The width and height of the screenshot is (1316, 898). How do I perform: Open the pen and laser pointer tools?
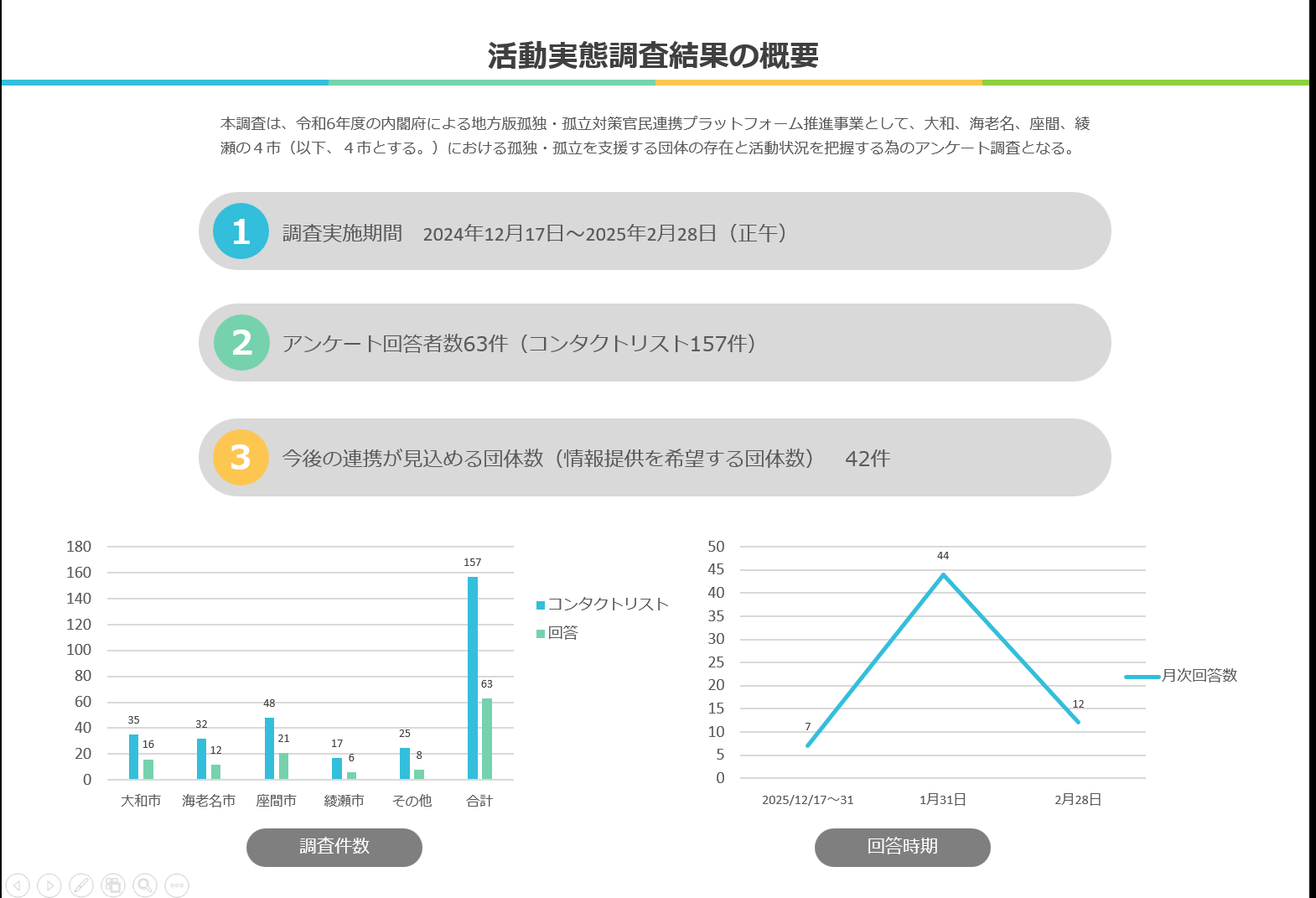[81, 885]
